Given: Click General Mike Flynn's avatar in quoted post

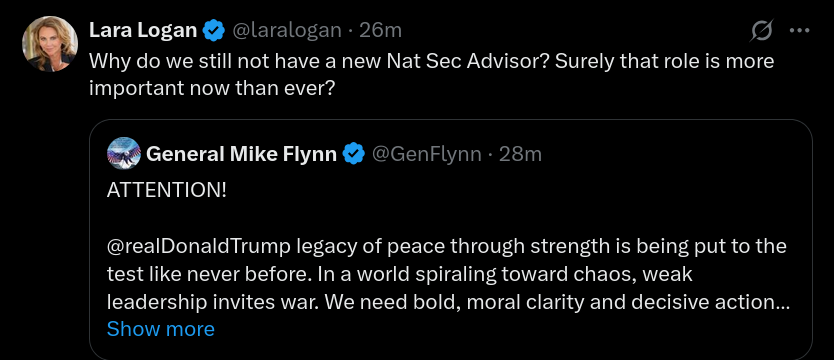Looking at the screenshot, I should tap(124, 154).
